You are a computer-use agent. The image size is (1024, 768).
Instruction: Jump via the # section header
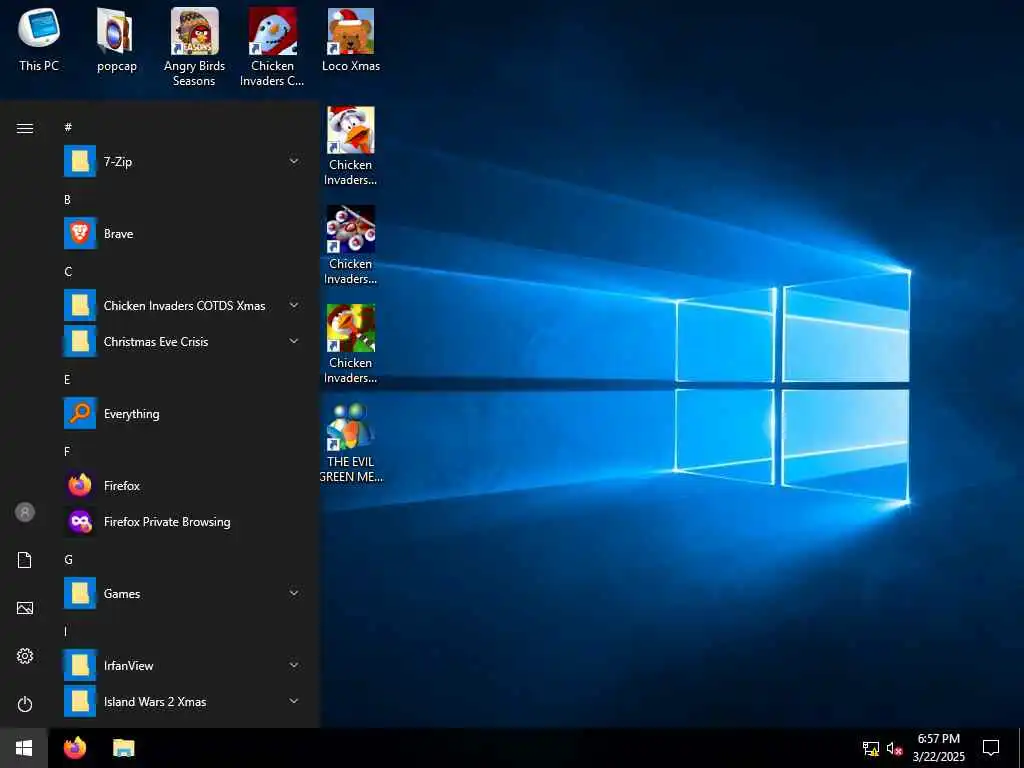coord(68,127)
